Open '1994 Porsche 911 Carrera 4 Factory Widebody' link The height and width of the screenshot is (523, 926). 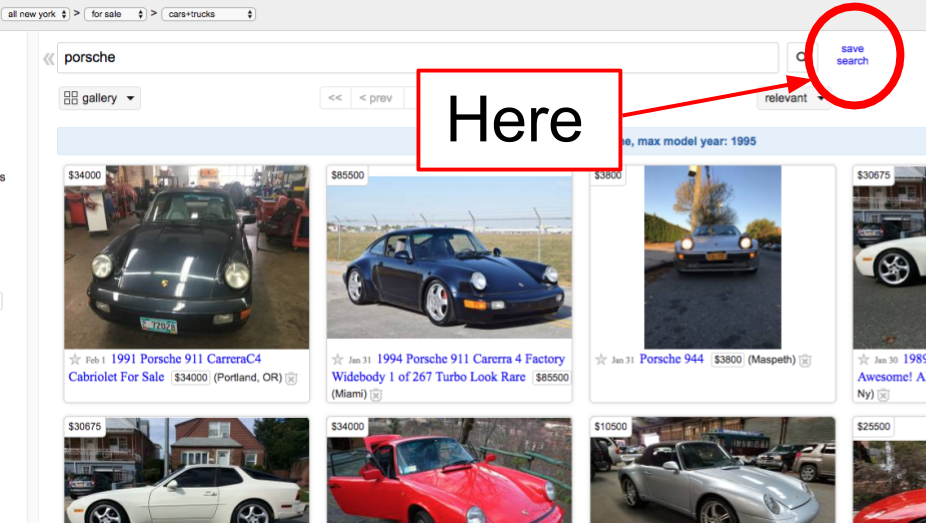tap(448, 368)
